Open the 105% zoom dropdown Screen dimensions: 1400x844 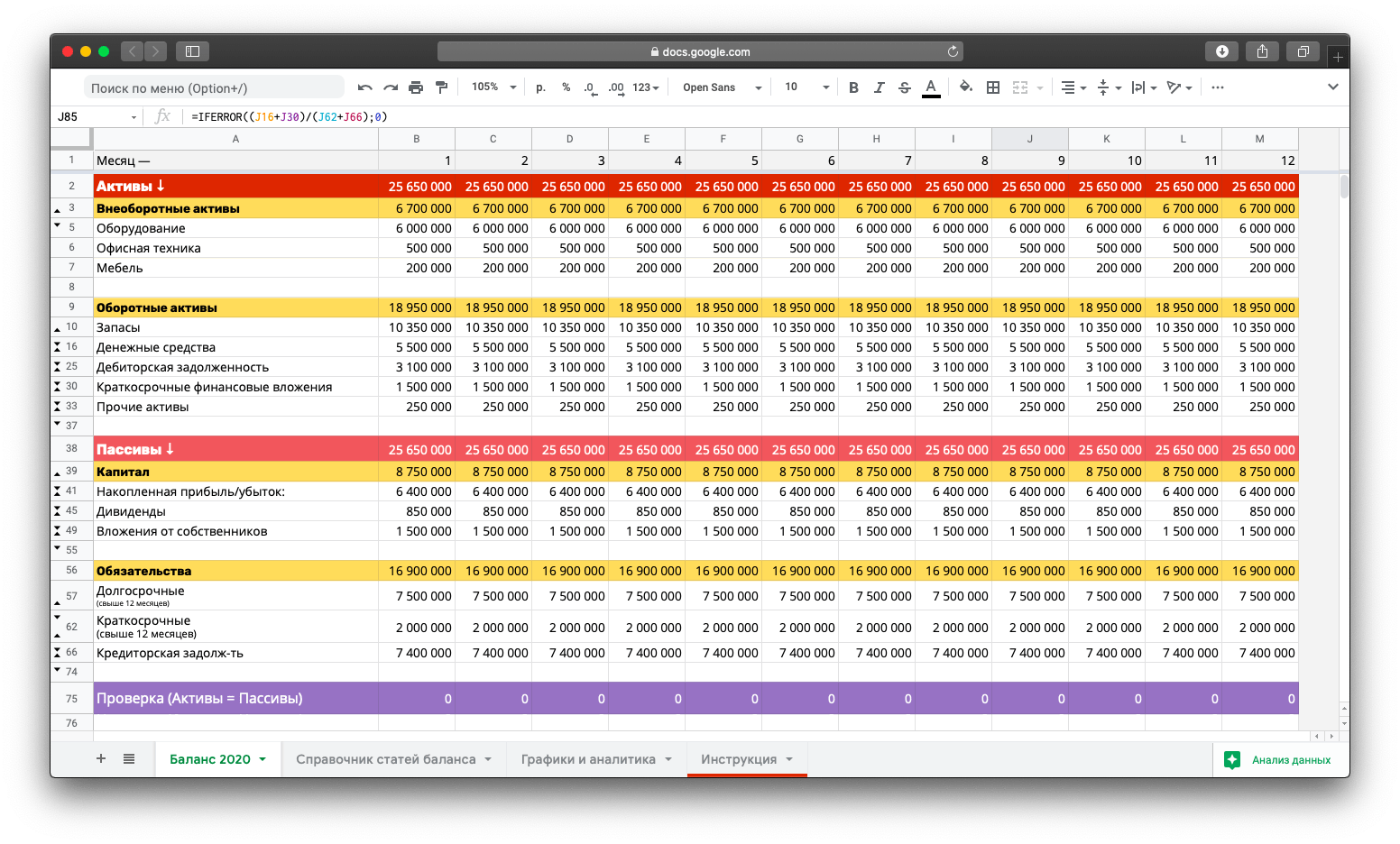click(493, 87)
